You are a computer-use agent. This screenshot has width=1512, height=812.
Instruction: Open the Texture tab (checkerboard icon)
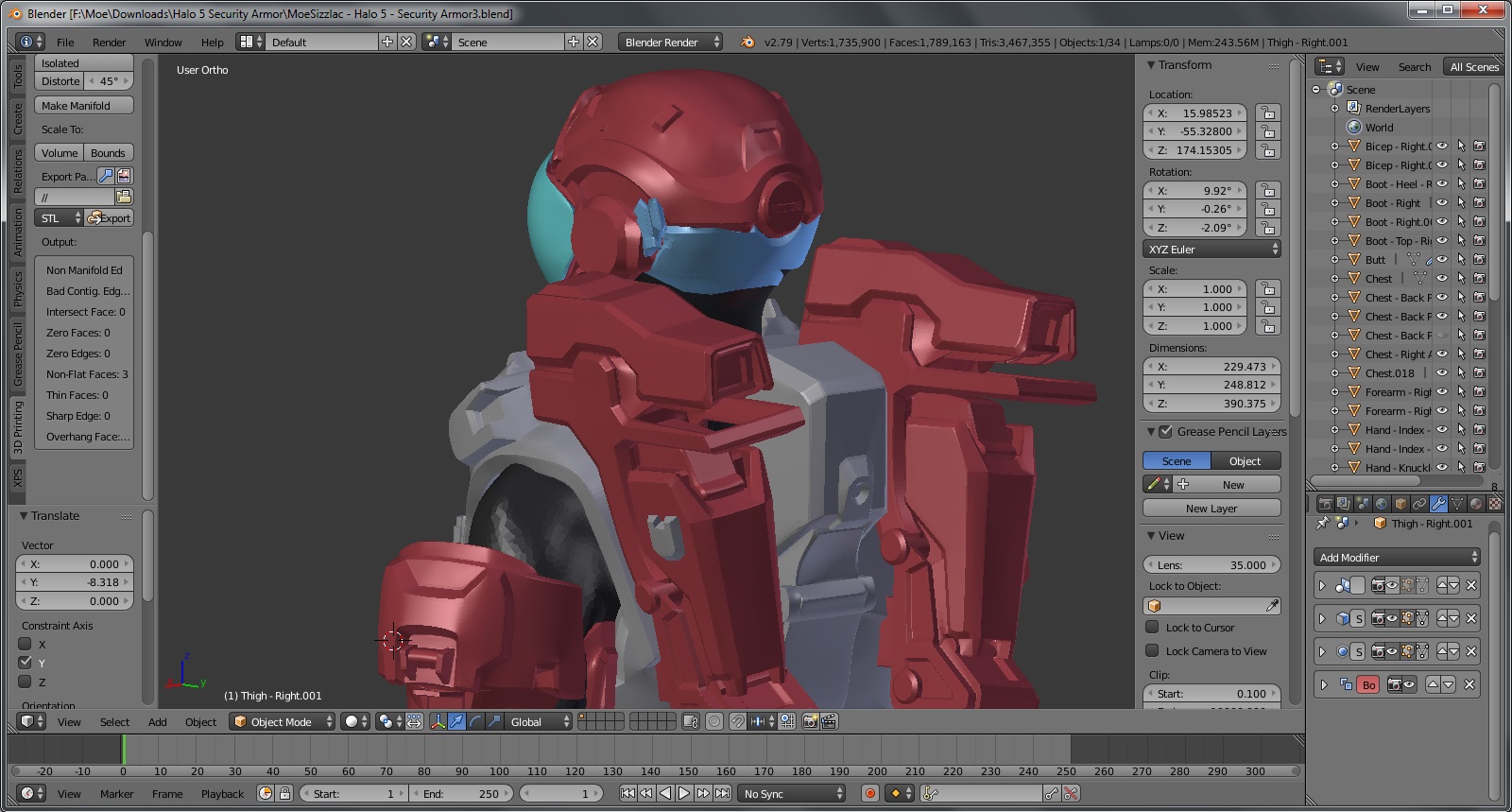click(x=1494, y=504)
